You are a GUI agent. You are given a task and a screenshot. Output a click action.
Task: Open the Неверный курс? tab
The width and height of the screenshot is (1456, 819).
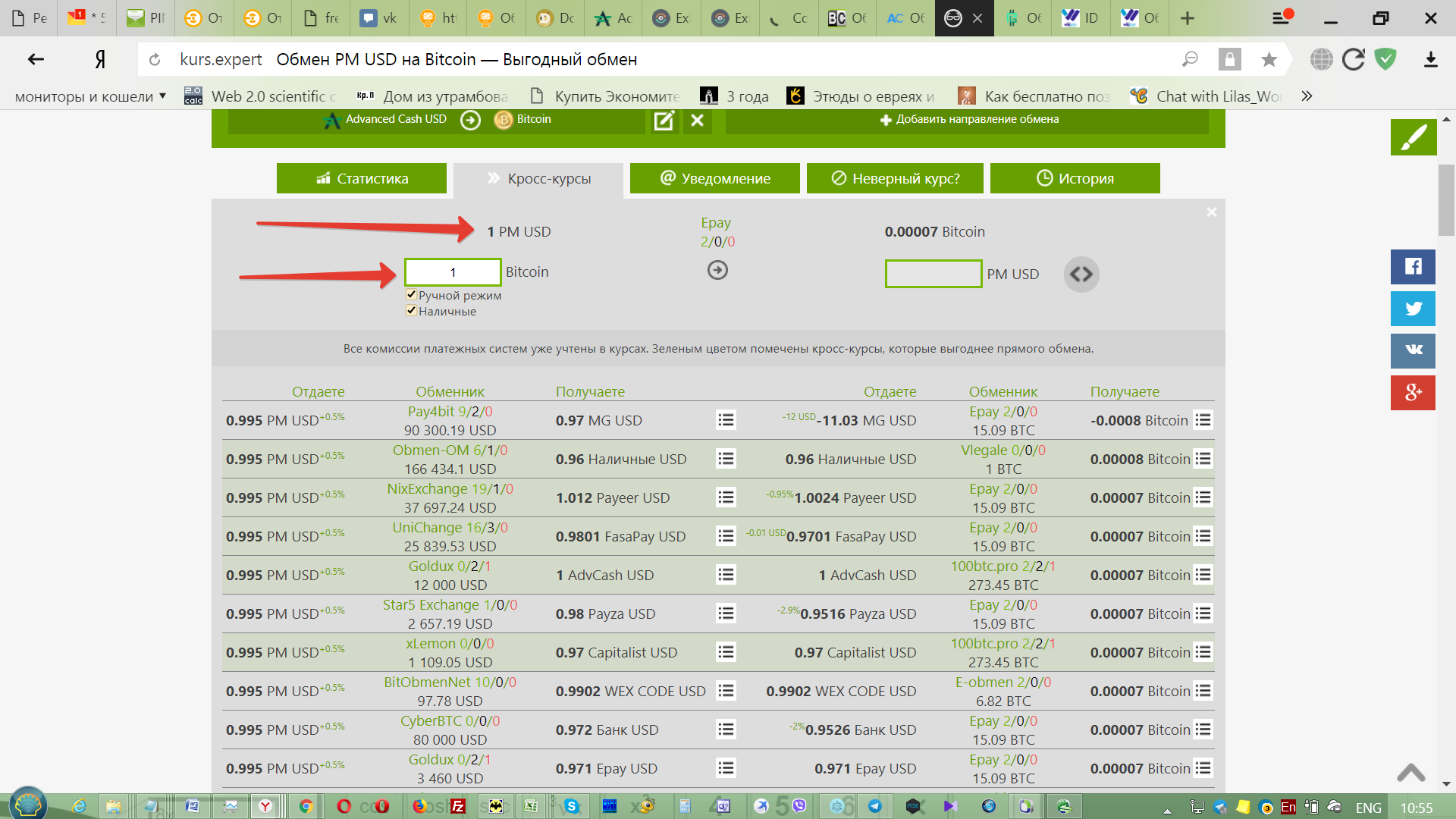click(895, 178)
